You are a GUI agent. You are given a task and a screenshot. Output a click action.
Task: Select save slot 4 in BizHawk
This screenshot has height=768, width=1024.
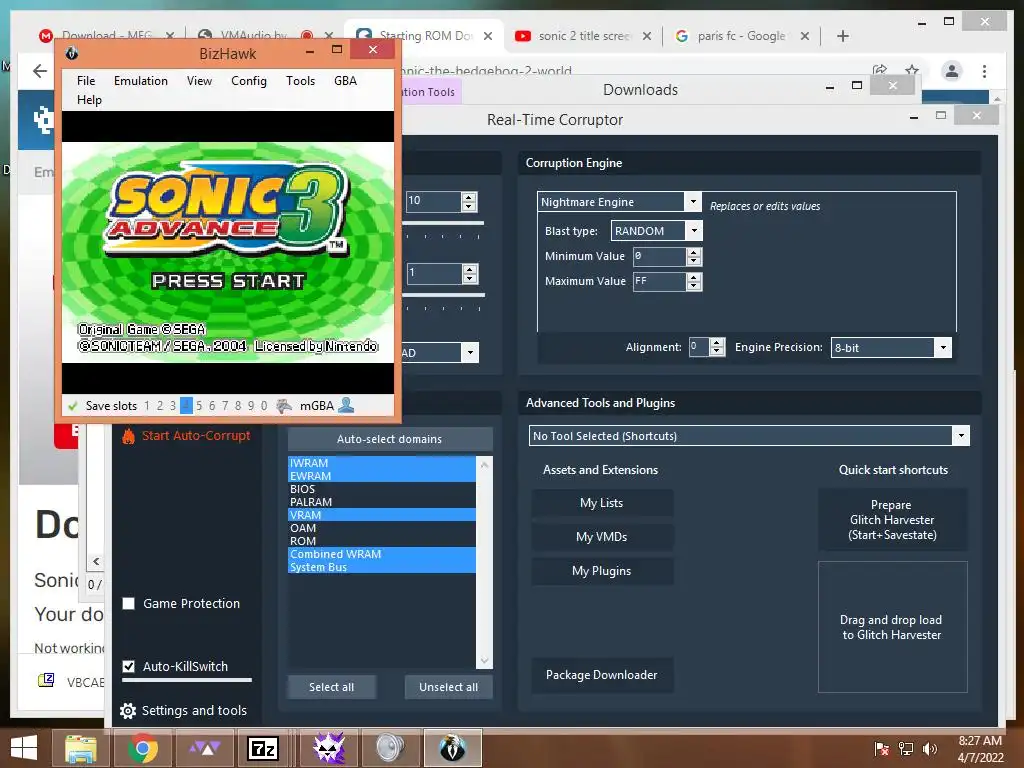(x=186, y=406)
